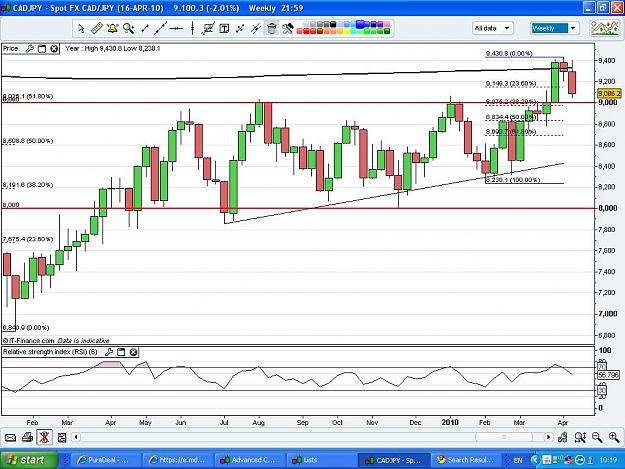Click the 9,430.8 (0.00%) Fibonacci label
The image size is (625, 469).
[509, 53]
